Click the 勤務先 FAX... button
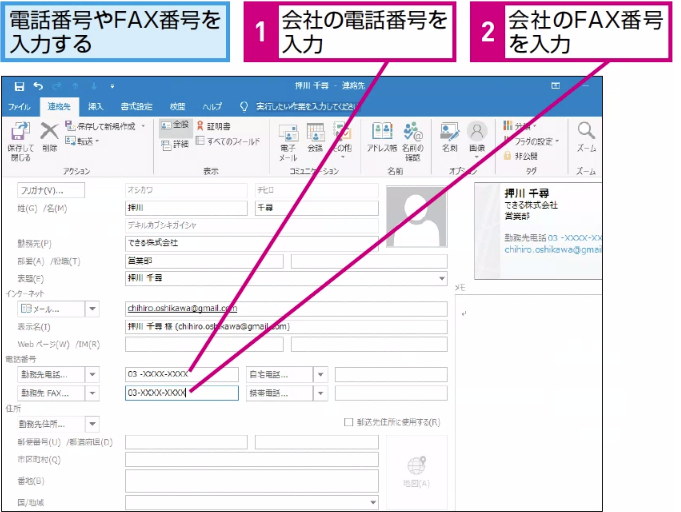The width and height of the screenshot is (681, 512). [x=51, y=393]
